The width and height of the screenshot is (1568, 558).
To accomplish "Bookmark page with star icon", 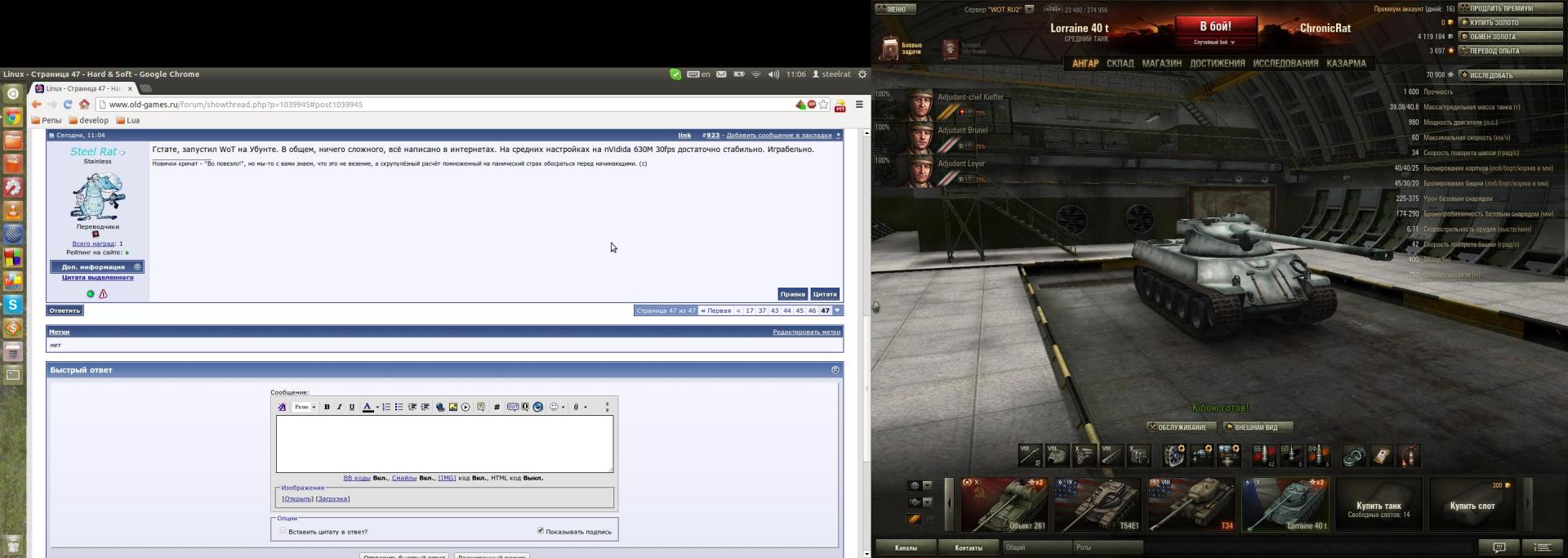I will [823, 105].
